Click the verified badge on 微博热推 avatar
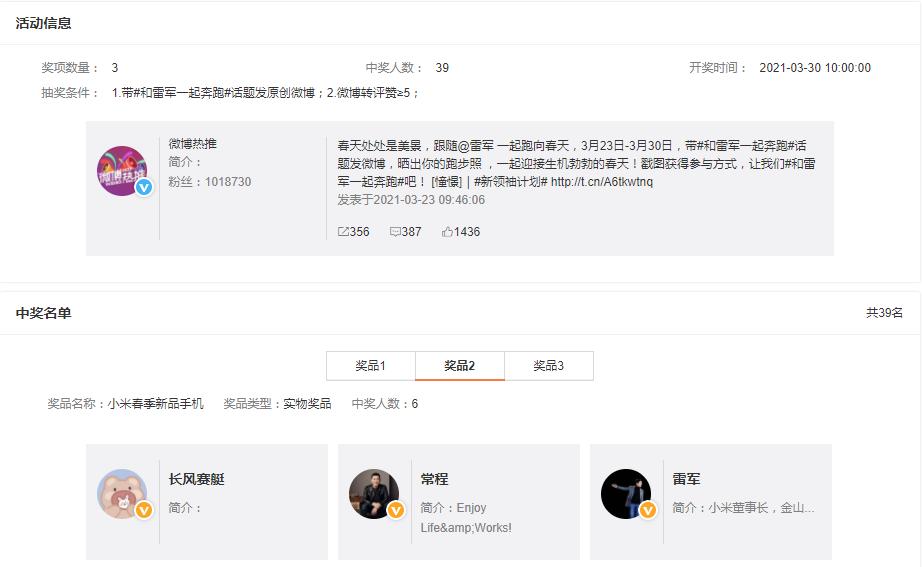 point(144,187)
